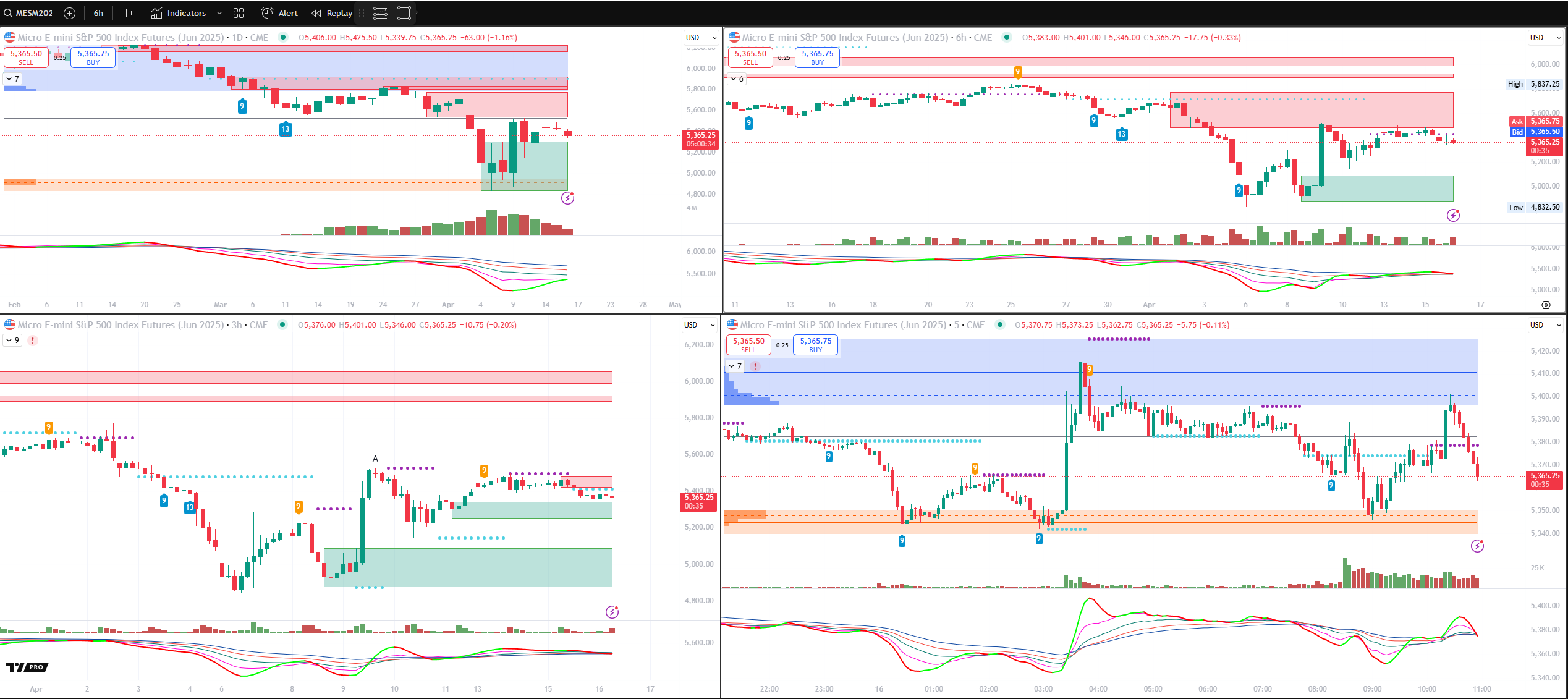
Task: Open time axis settings gear on 6h chart
Action: tap(1546, 305)
